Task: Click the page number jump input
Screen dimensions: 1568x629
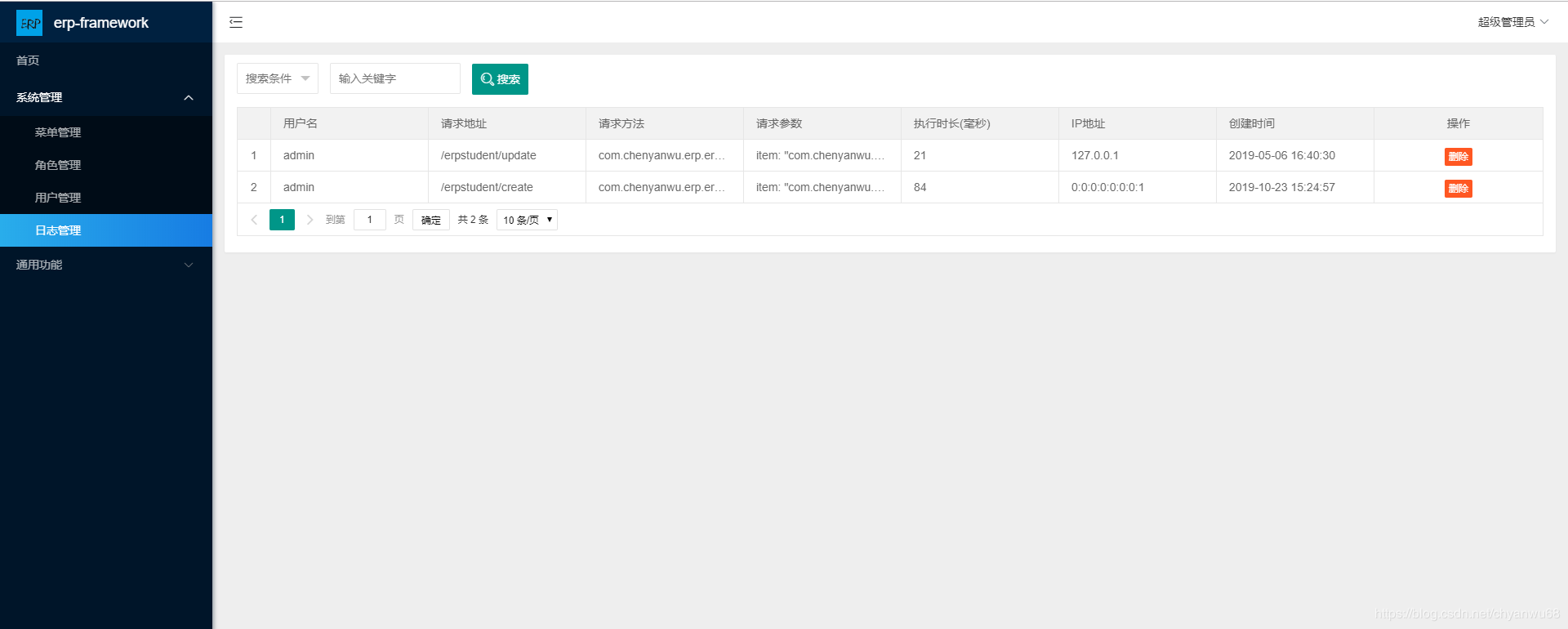Action: [x=369, y=220]
